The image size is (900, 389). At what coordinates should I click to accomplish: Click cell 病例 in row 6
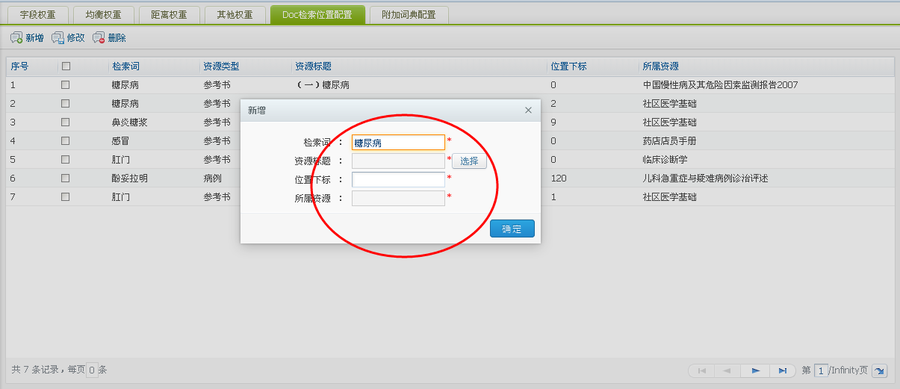coord(212,178)
